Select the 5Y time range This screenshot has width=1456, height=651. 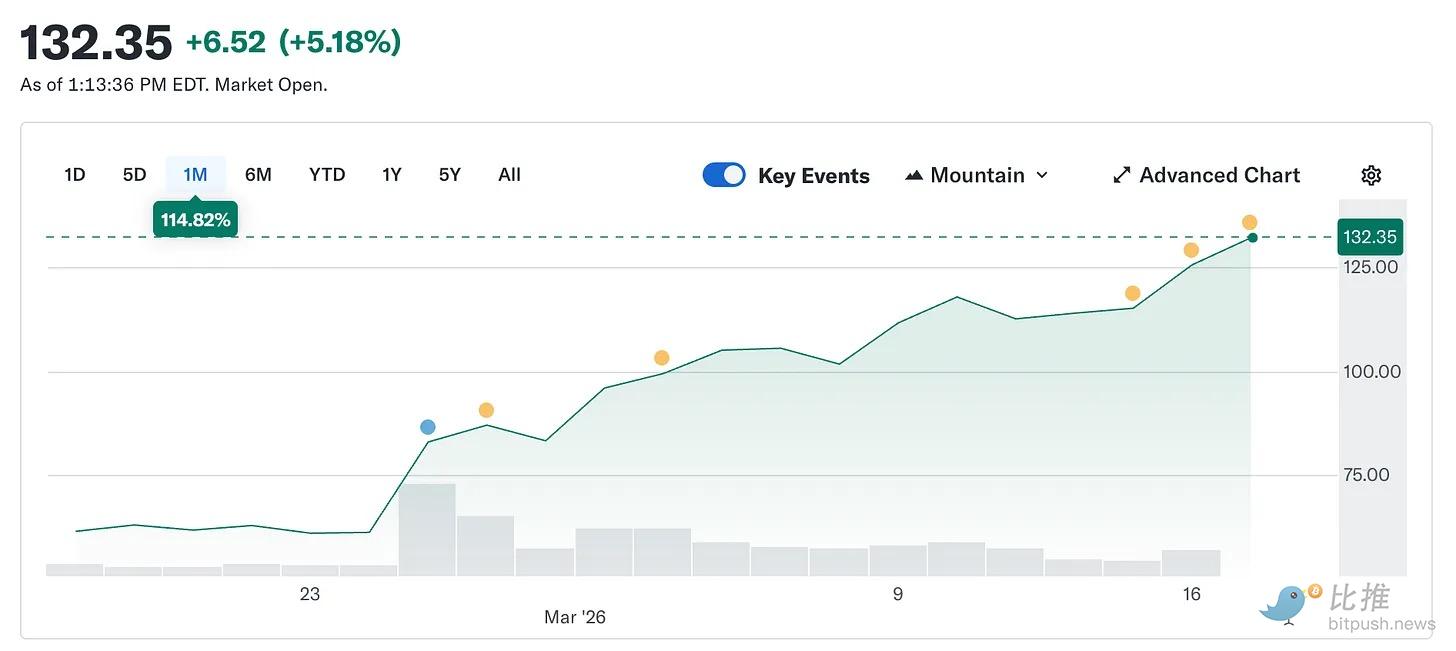tap(450, 175)
